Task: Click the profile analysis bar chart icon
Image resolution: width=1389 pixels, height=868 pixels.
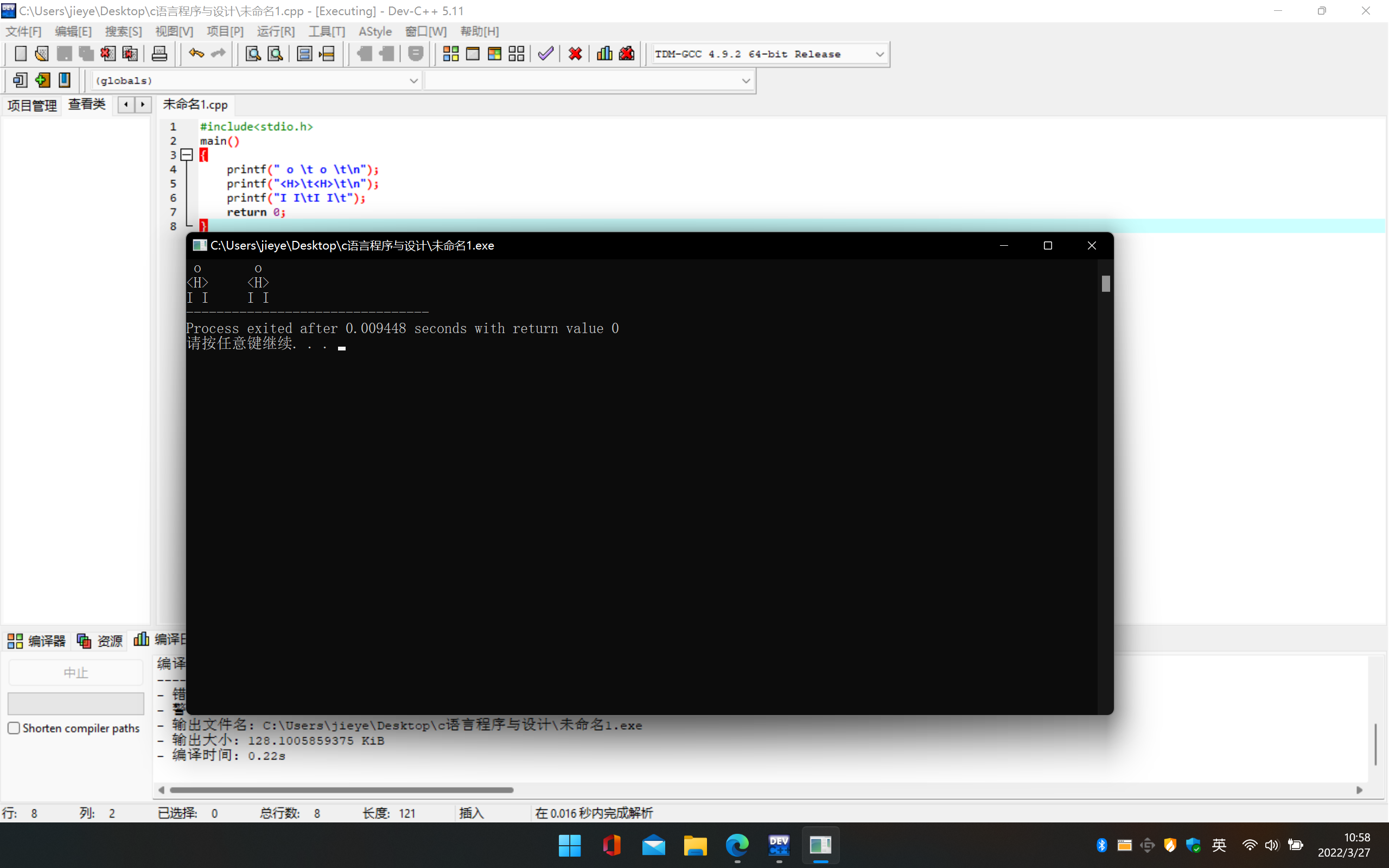Action: [x=604, y=54]
